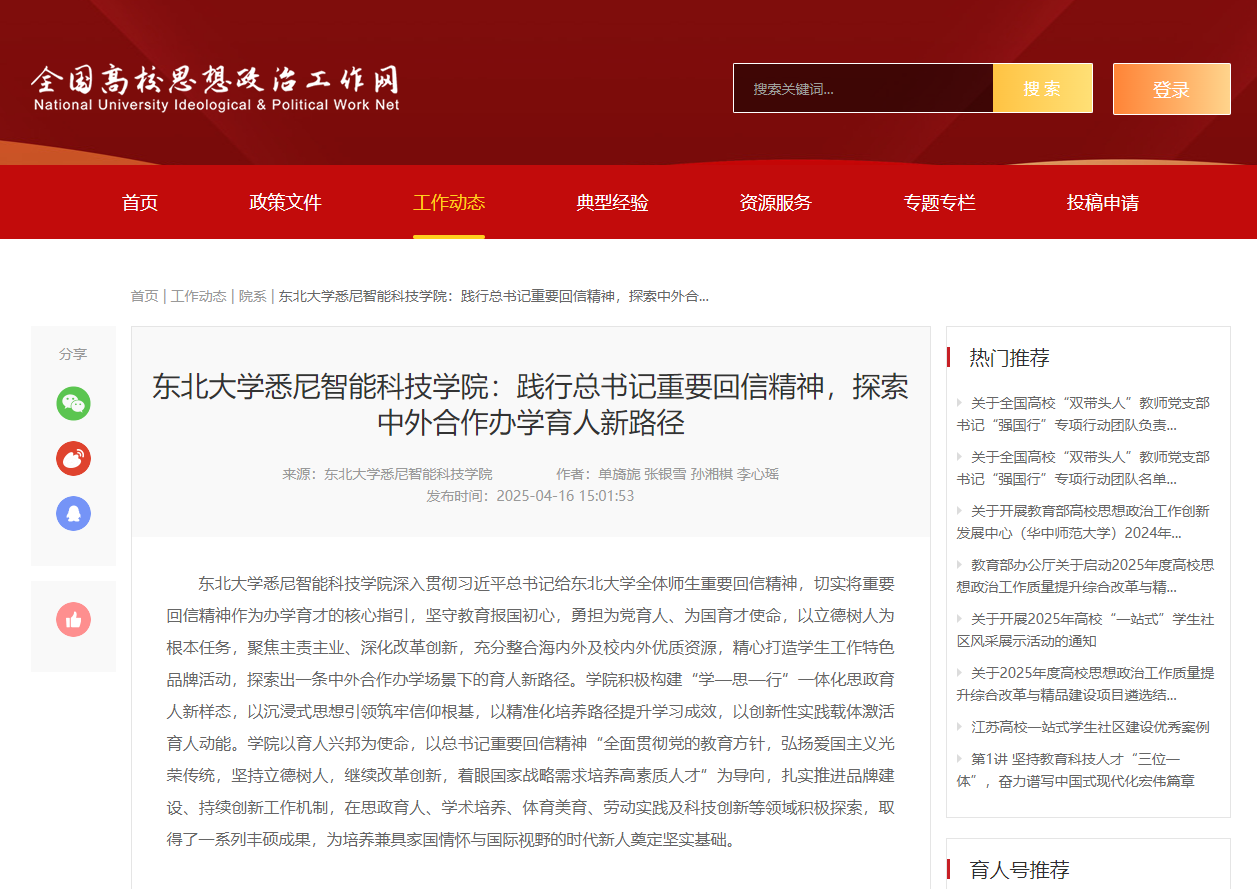Open the 政策文件 menu item
Image resolution: width=1257 pixels, height=889 pixels.
285,203
